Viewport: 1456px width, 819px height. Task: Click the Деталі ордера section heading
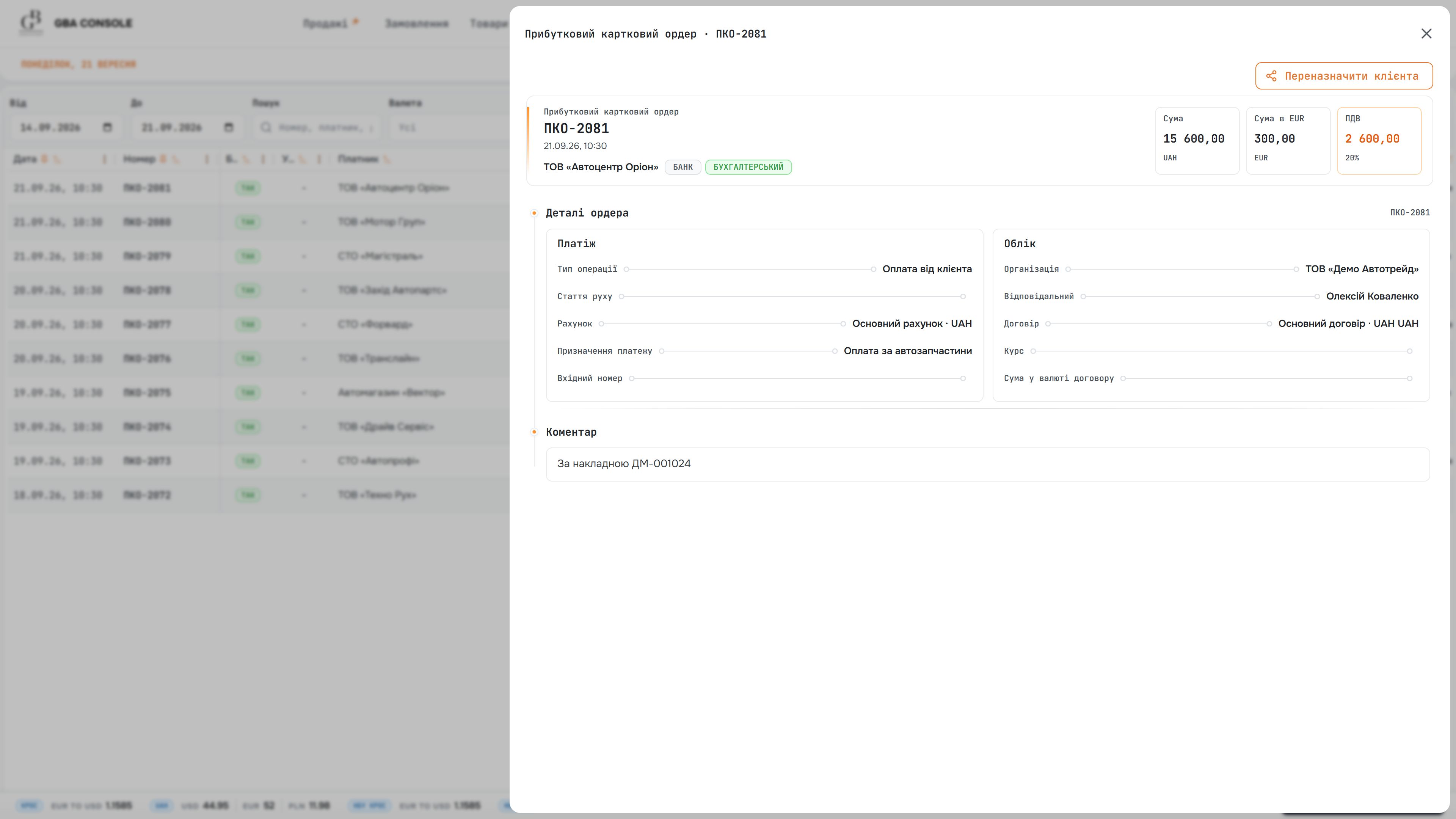coord(587,213)
